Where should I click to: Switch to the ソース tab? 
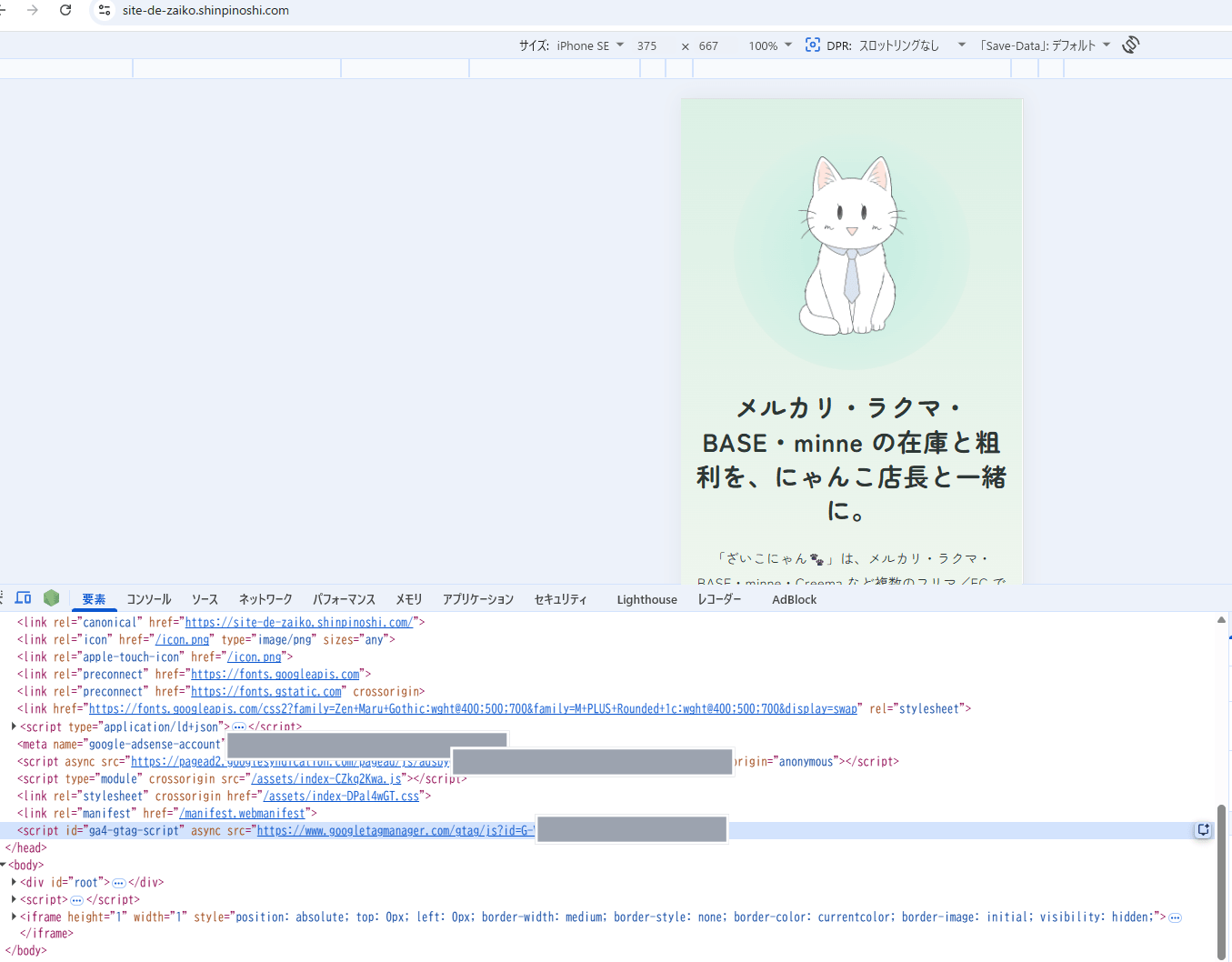pyautogui.click(x=205, y=599)
